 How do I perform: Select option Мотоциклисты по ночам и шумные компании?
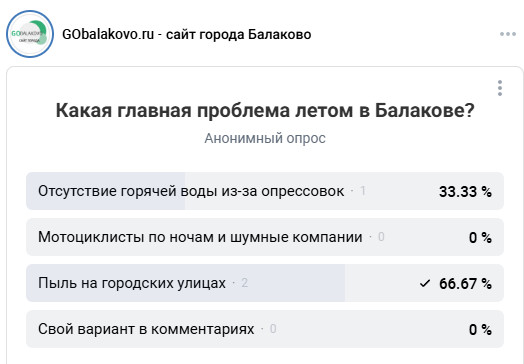click(265, 237)
